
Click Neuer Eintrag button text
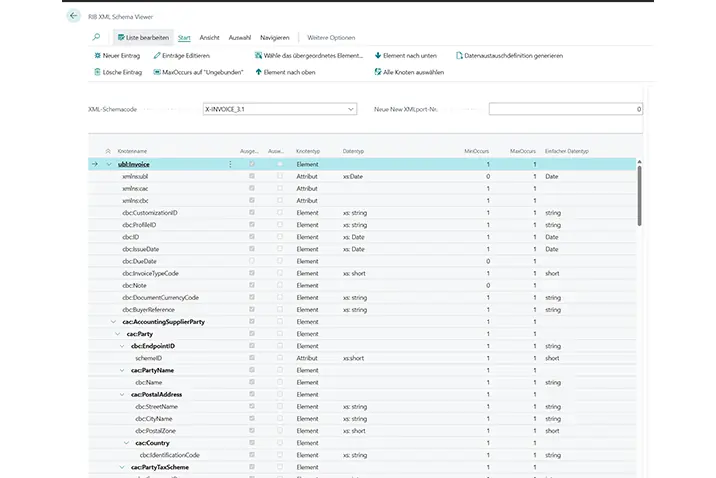121,55
